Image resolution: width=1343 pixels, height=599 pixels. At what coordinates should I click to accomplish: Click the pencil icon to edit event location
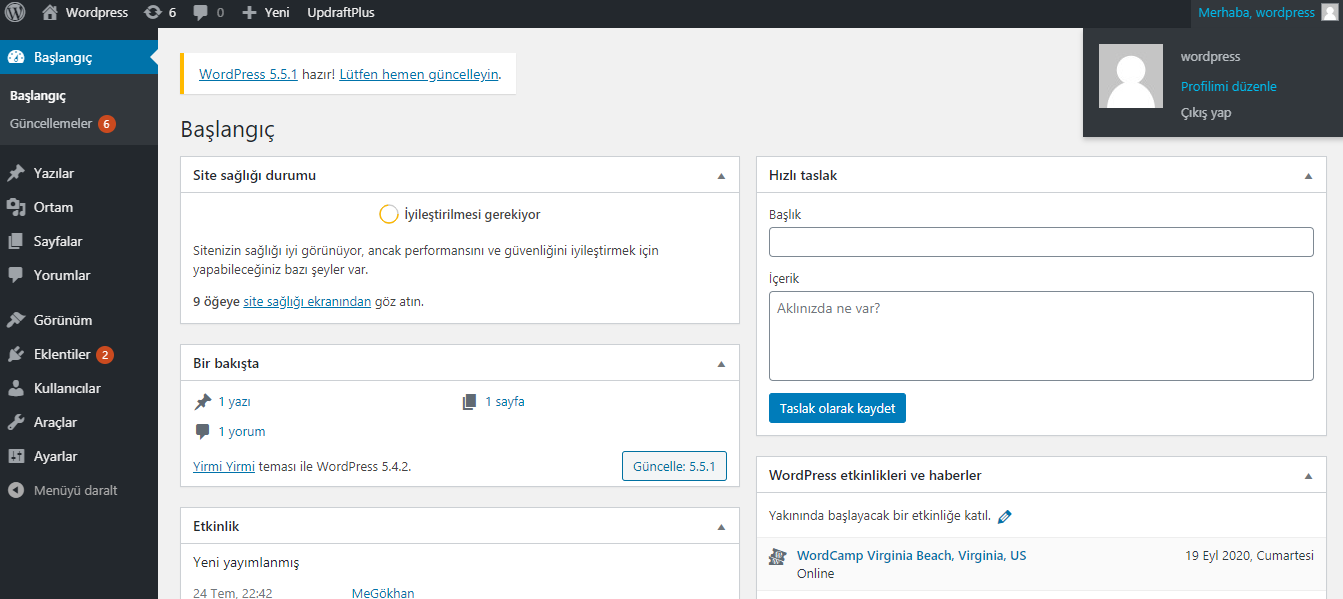[x=1005, y=516]
